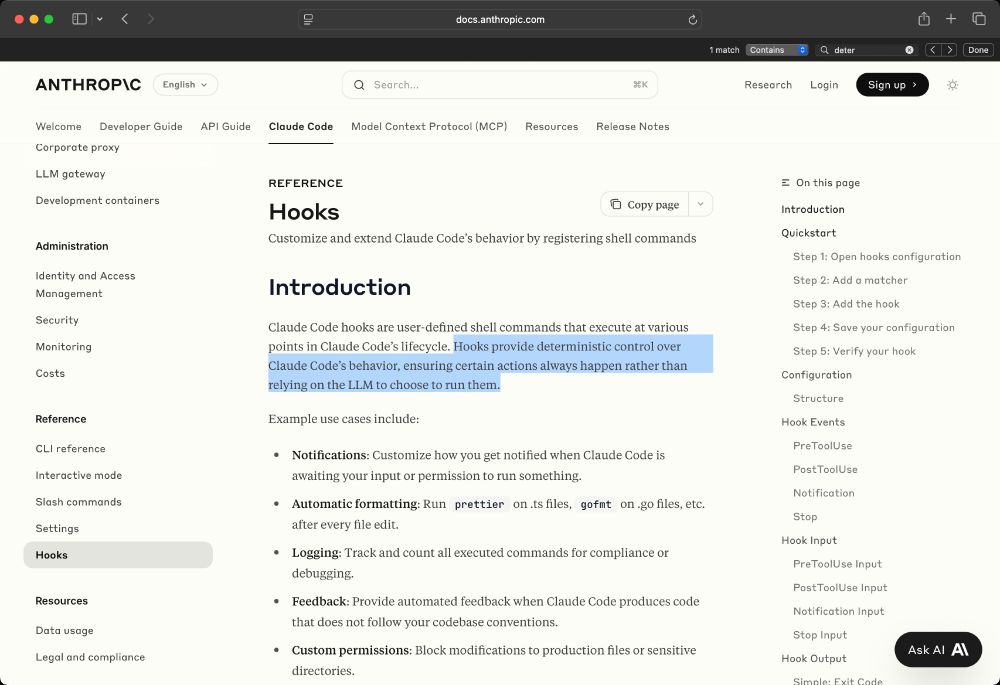Switch to the Developer Guide tab
The width and height of the screenshot is (1000, 685).
click(141, 126)
